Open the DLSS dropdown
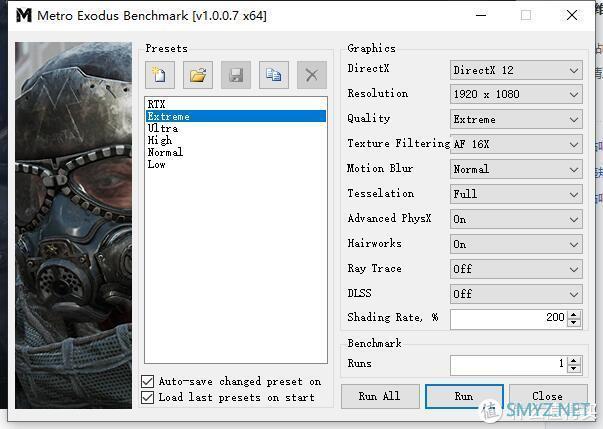Image resolution: width=603 pixels, height=429 pixels. 516,294
